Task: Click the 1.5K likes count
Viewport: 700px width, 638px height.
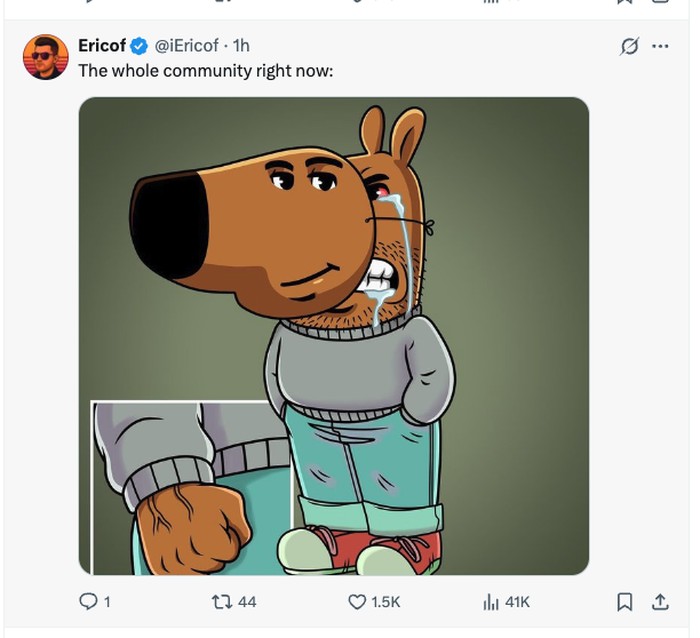Action: (386, 601)
